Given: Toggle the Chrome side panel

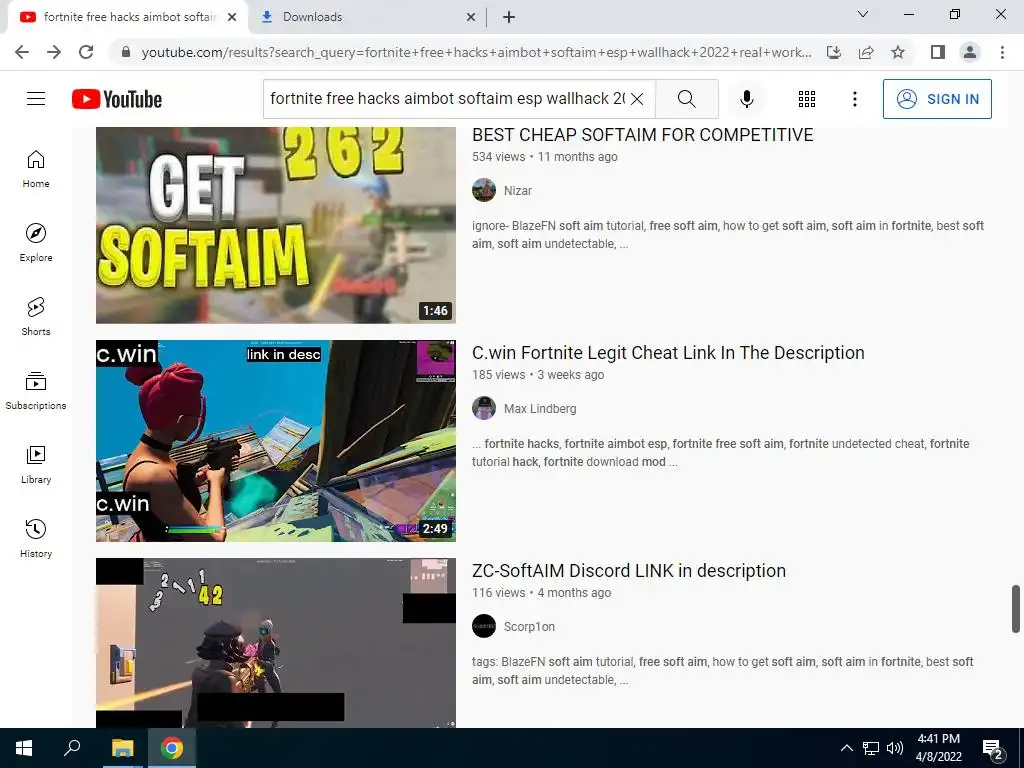Looking at the screenshot, I should click(938, 52).
